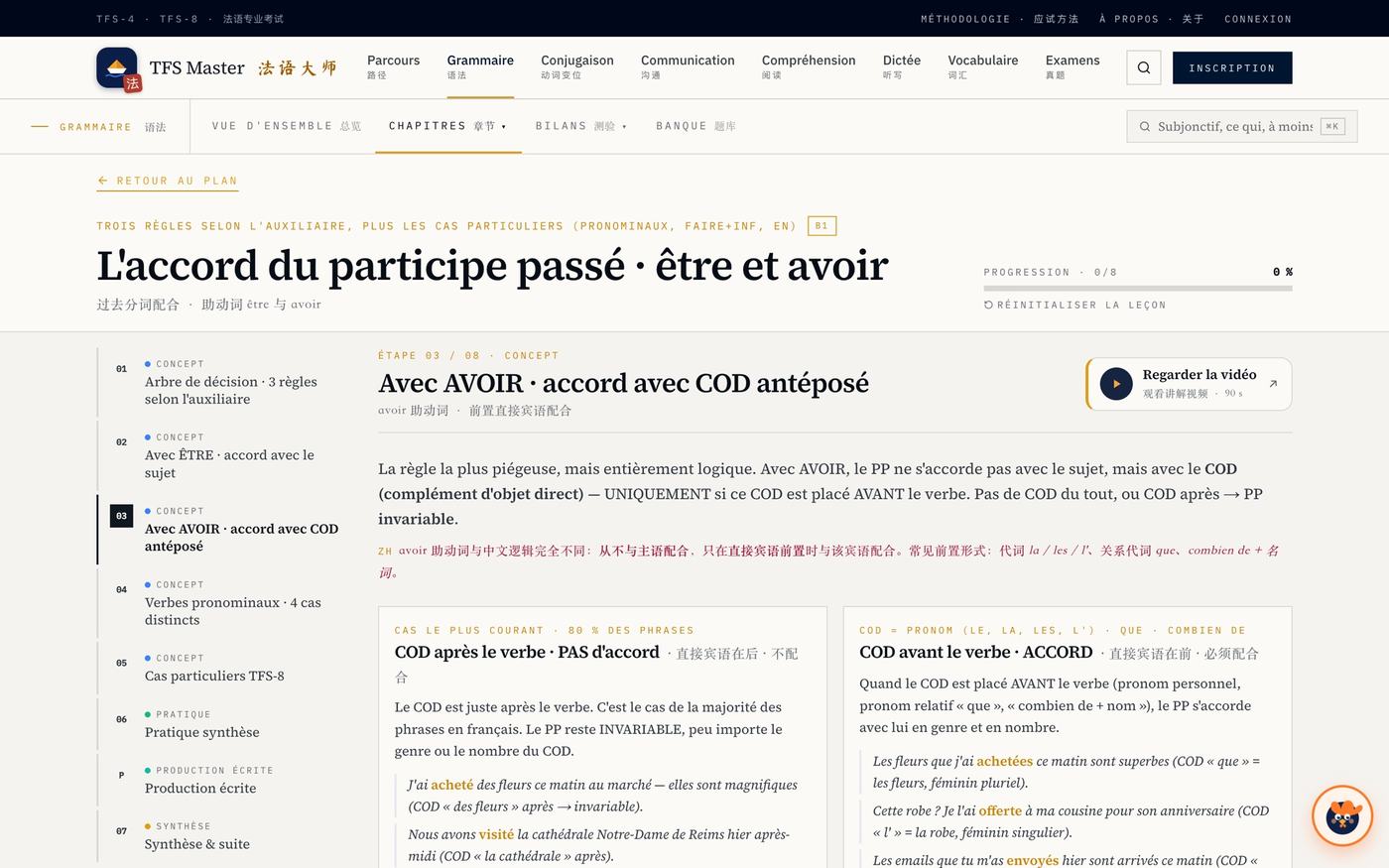Open the Grammaire main tab

tap(480, 67)
